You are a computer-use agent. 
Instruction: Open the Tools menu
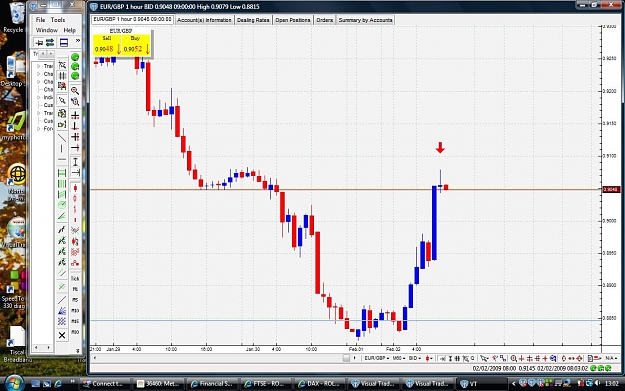58,20
